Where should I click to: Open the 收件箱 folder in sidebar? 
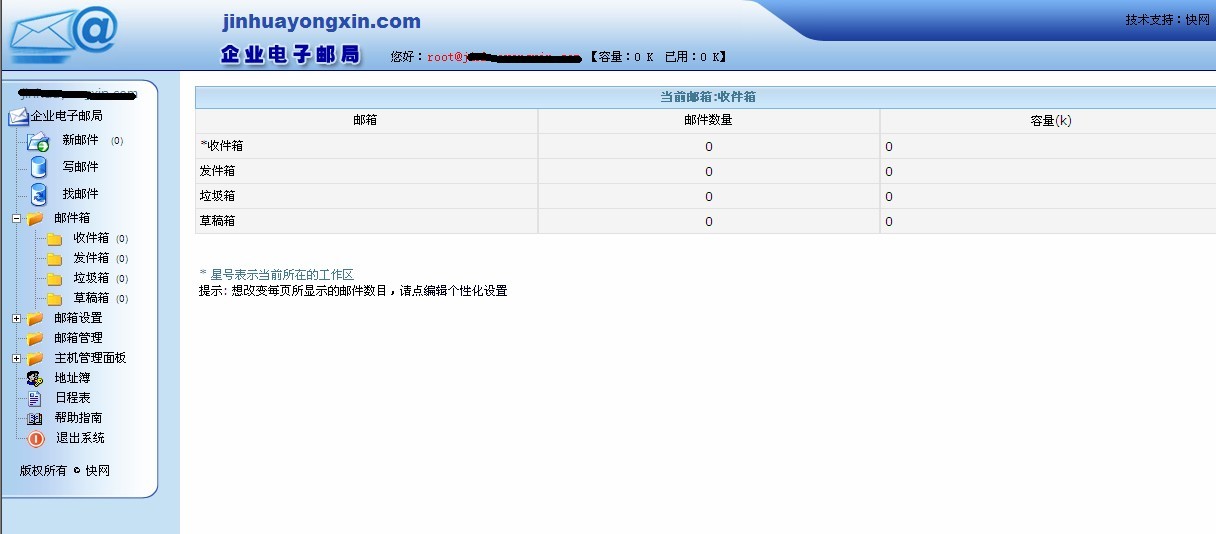pos(91,238)
